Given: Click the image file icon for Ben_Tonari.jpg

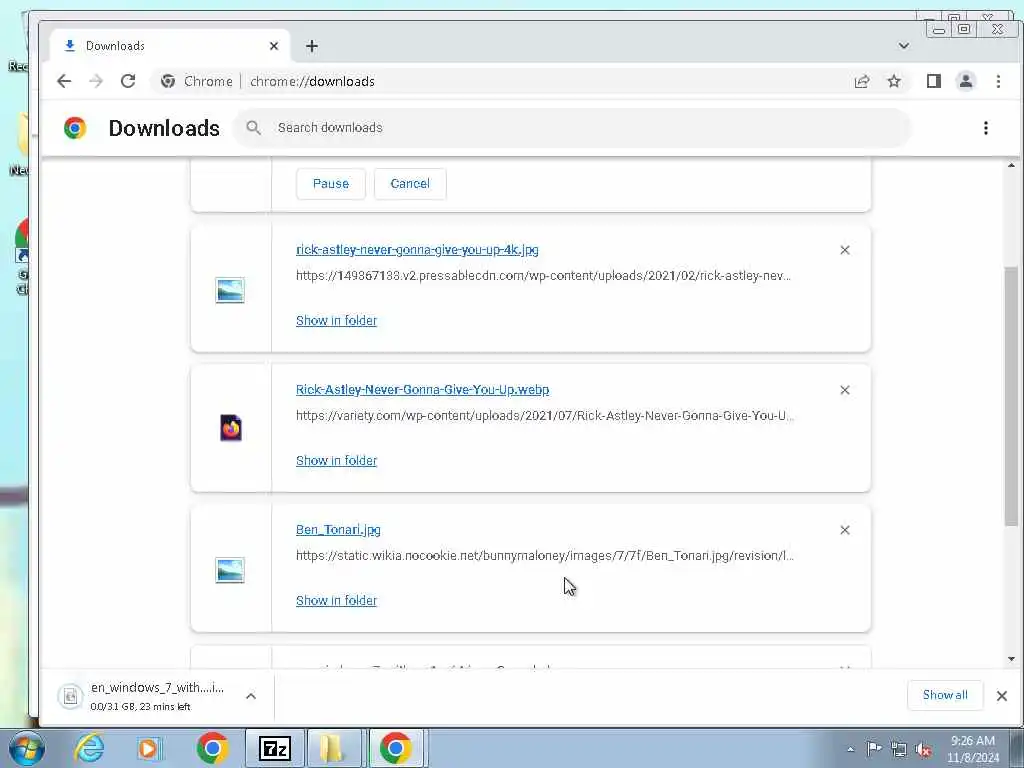Looking at the screenshot, I should coord(230,570).
